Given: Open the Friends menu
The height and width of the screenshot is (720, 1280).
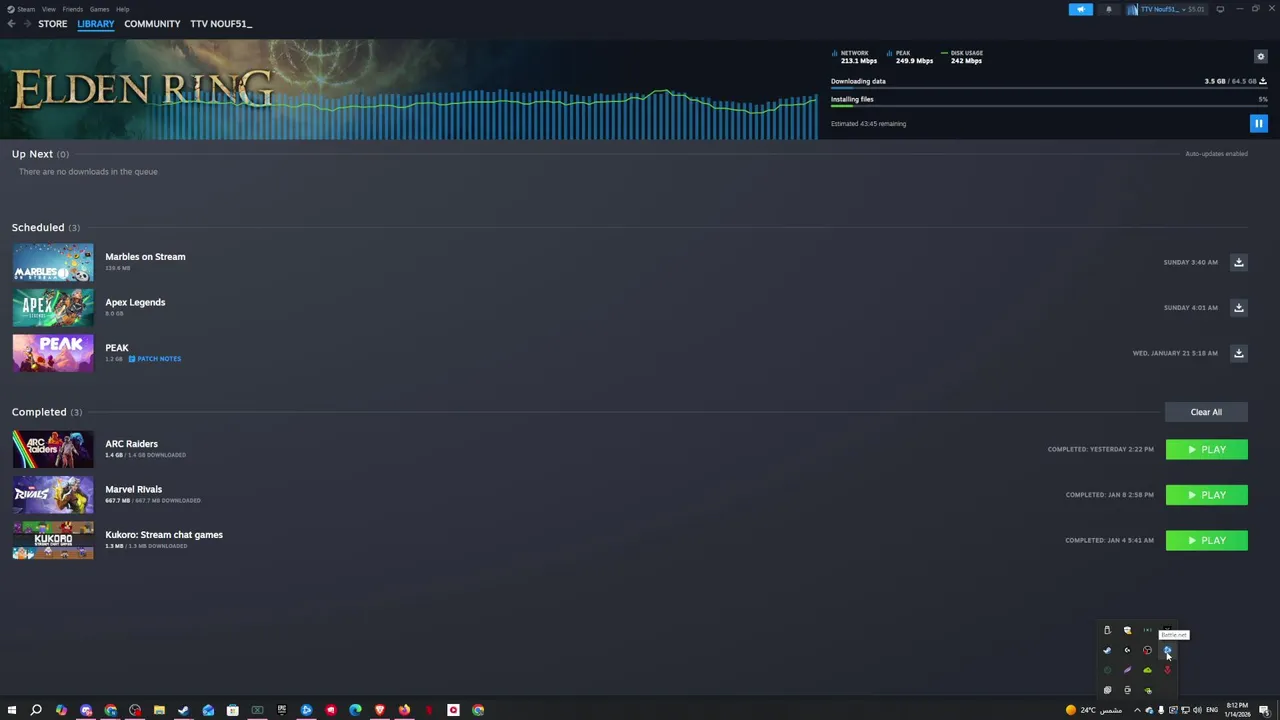Looking at the screenshot, I should 73,9.
